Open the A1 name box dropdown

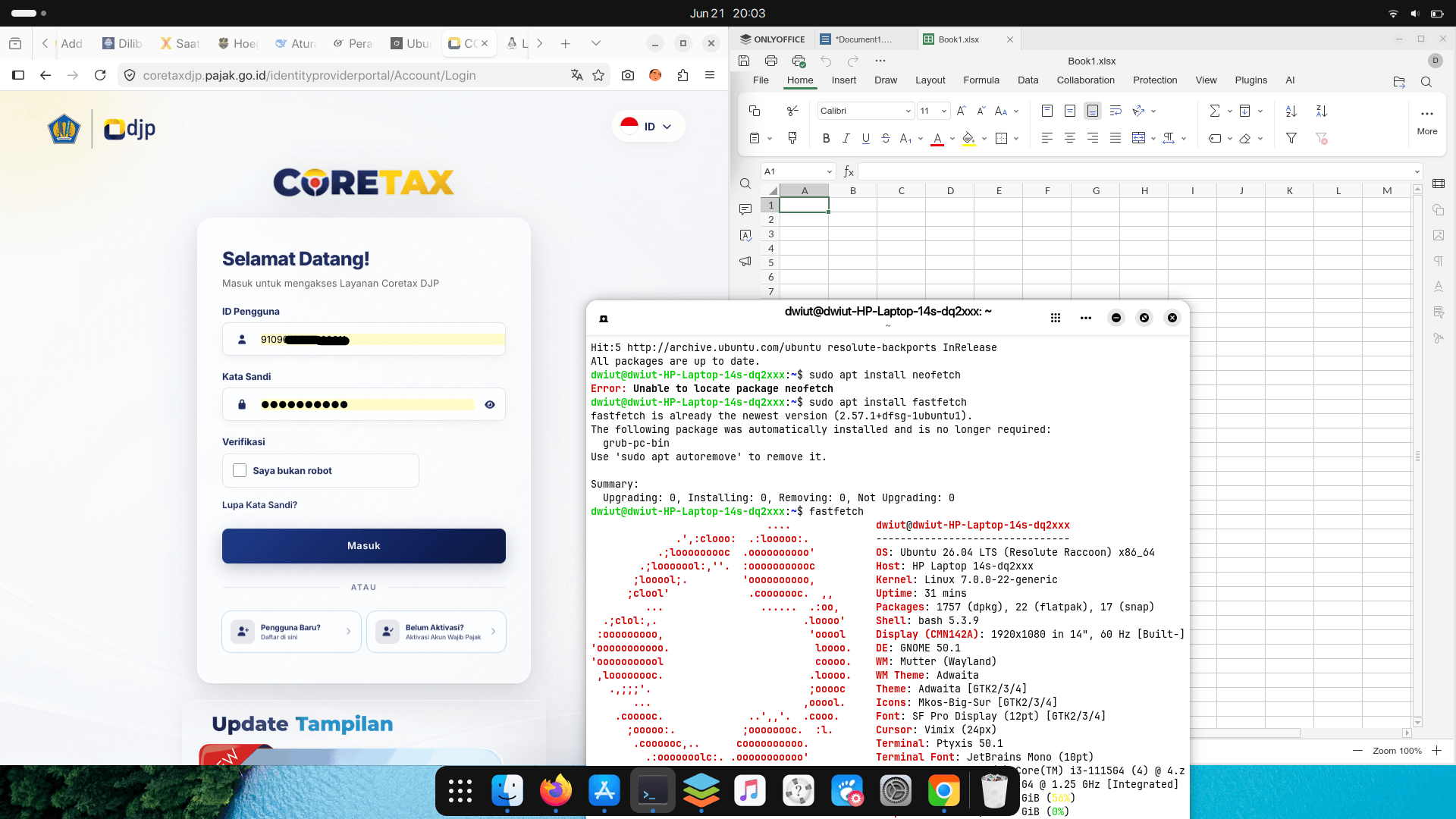830,172
